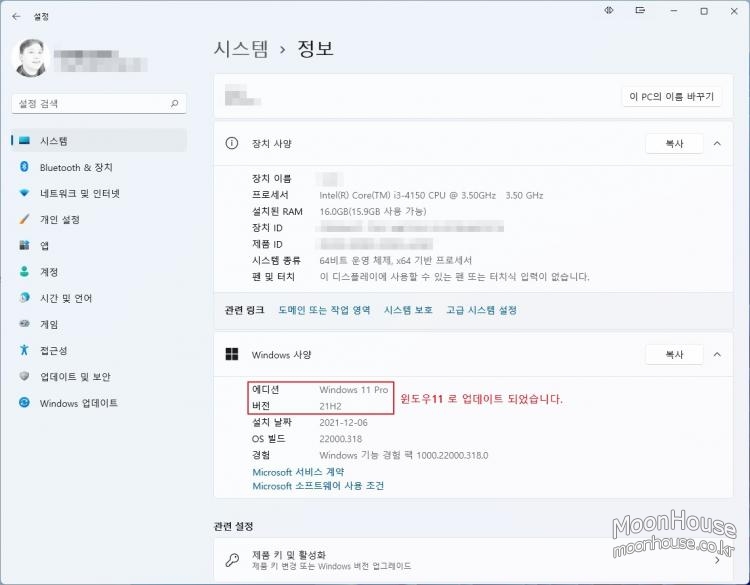Click the remote session icon in title bar

click(609, 10)
